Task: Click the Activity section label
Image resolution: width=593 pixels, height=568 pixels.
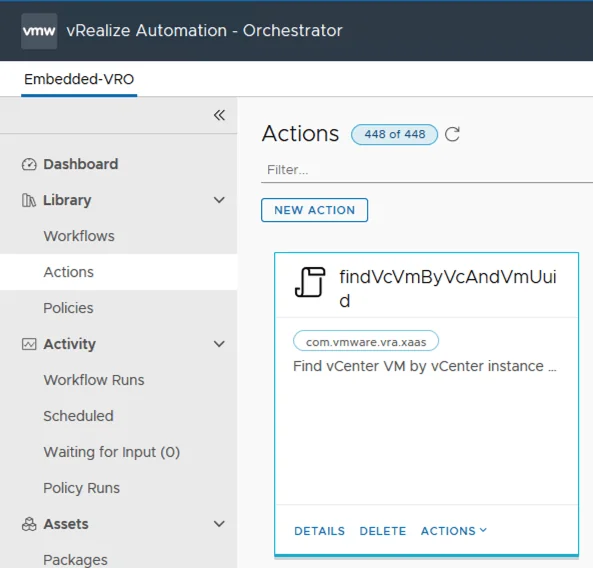Action: (70, 344)
